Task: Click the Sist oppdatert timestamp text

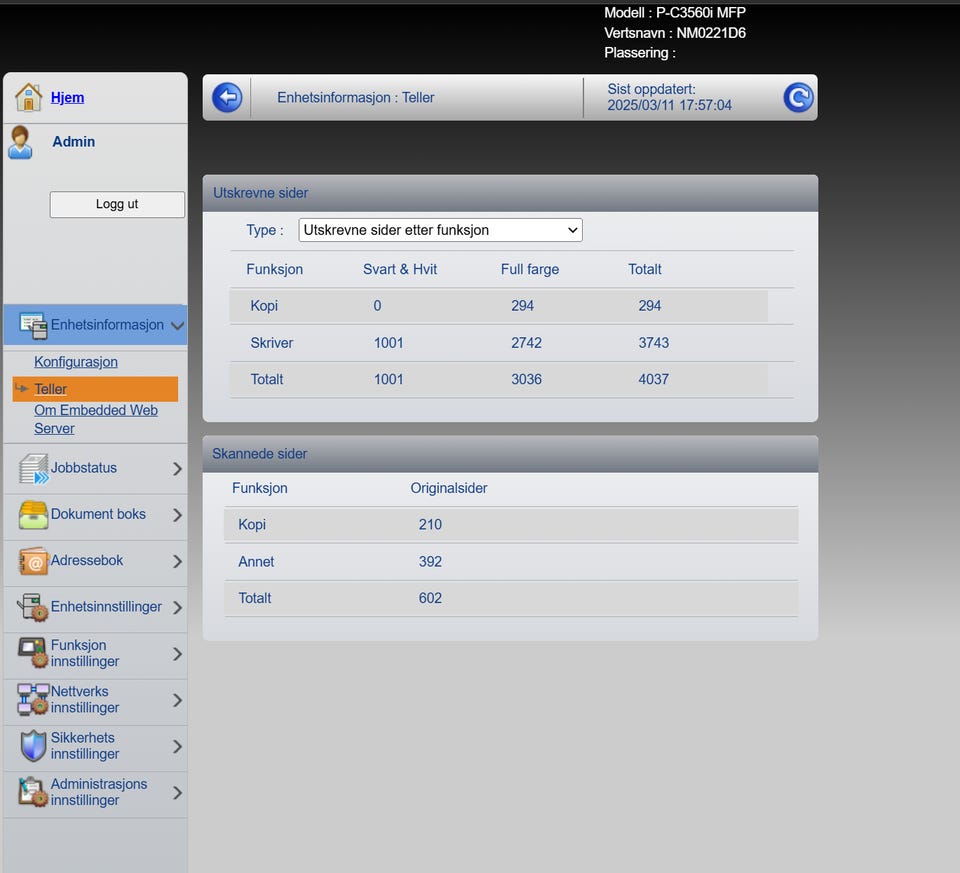Action: pos(669,97)
